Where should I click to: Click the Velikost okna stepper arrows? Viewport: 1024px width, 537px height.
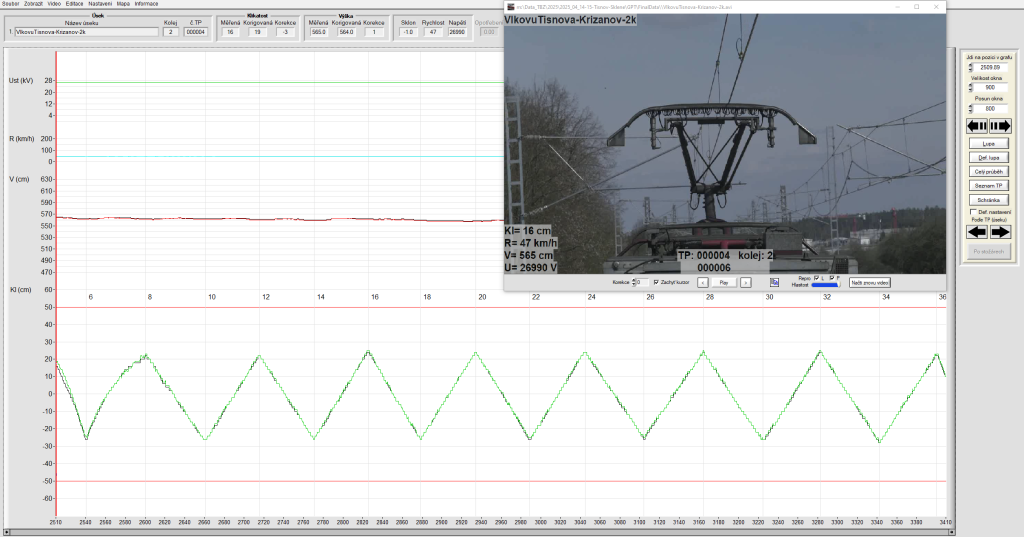(970, 88)
